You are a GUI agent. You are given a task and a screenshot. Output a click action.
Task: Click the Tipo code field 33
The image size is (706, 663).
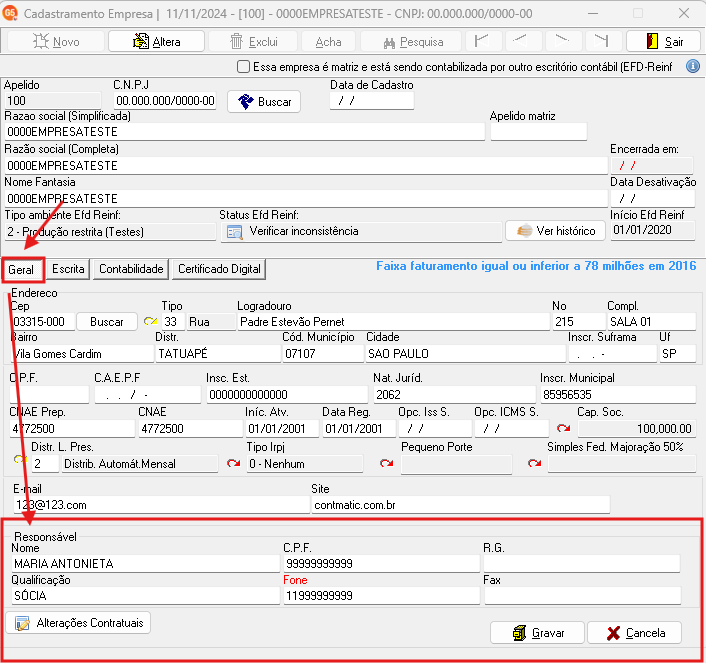pyautogui.click(x=173, y=322)
